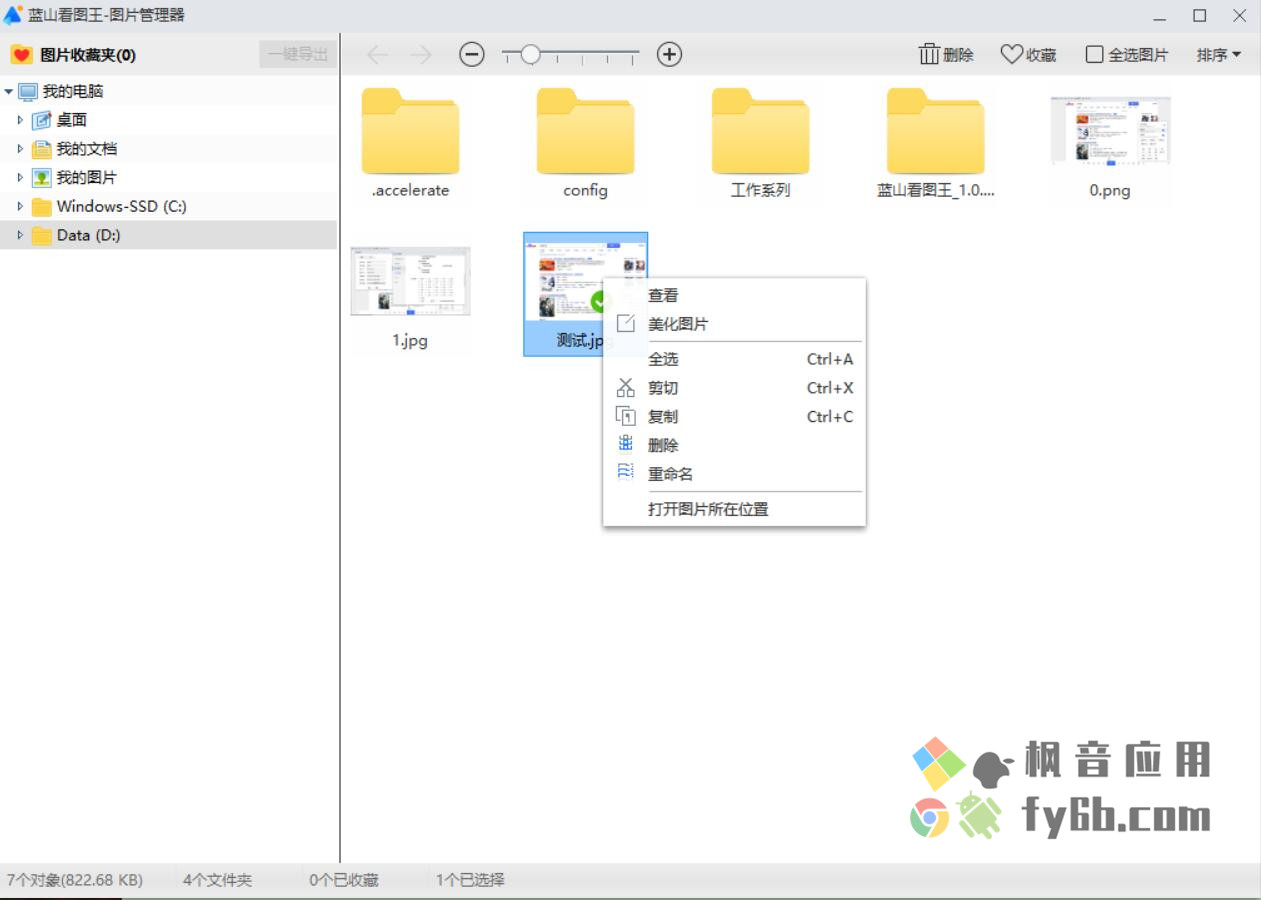Image resolution: width=1261 pixels, height=900 pixels.
Task: Click the scissors 剪切 icon in menu
Action: pyautogui.click(x=626, y=387)
